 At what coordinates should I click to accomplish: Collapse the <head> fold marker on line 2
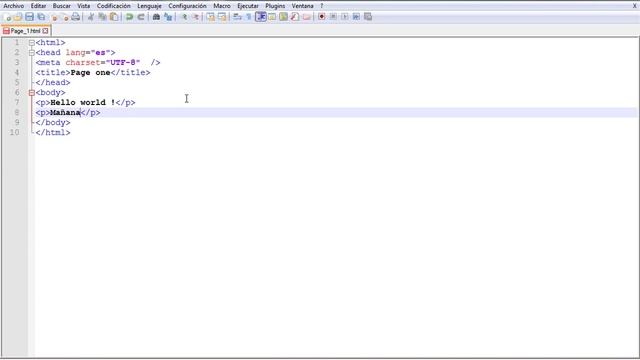click(x=31, y=53)
